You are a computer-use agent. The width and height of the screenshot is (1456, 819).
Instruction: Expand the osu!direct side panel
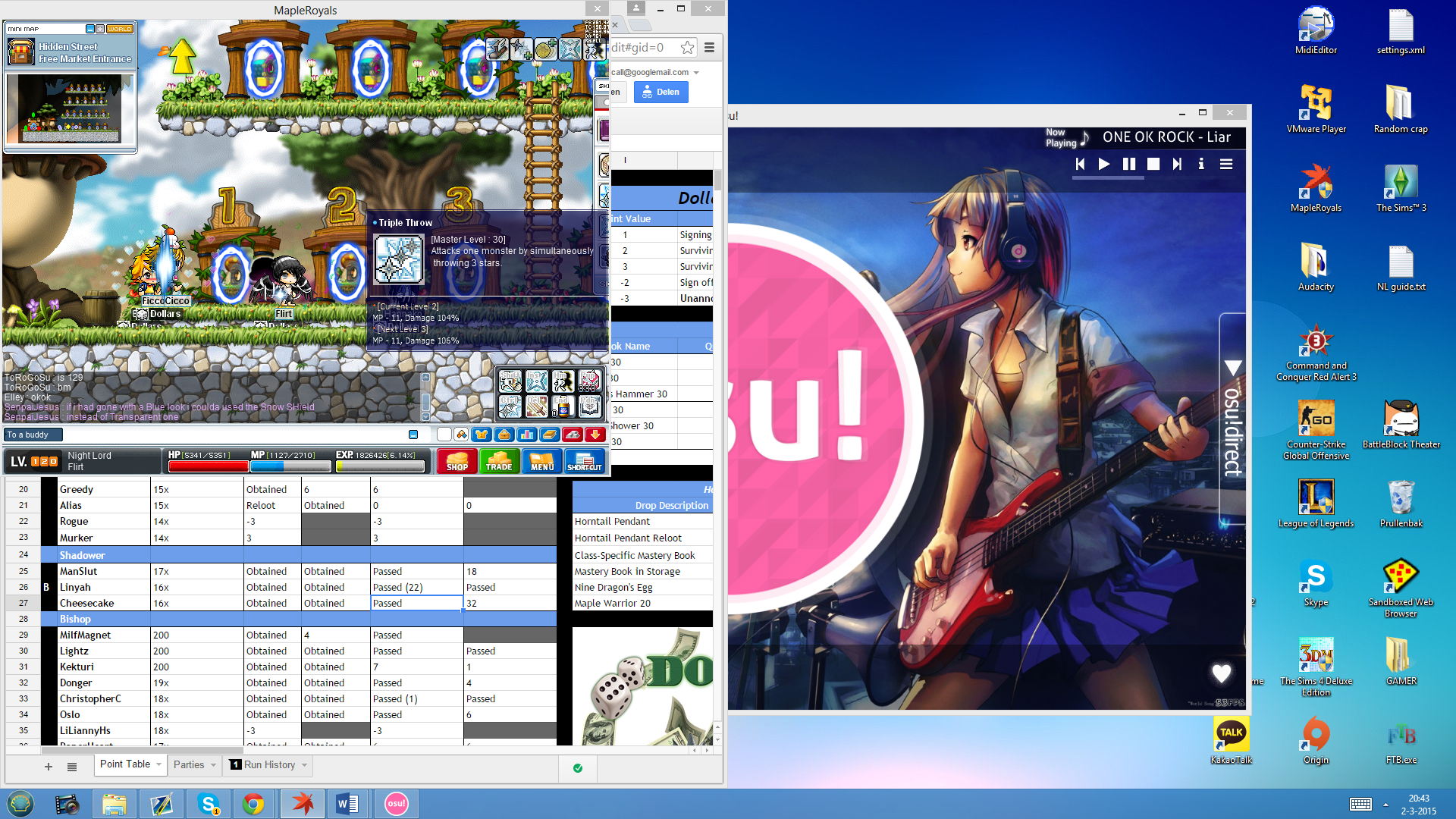[1232, 417]
